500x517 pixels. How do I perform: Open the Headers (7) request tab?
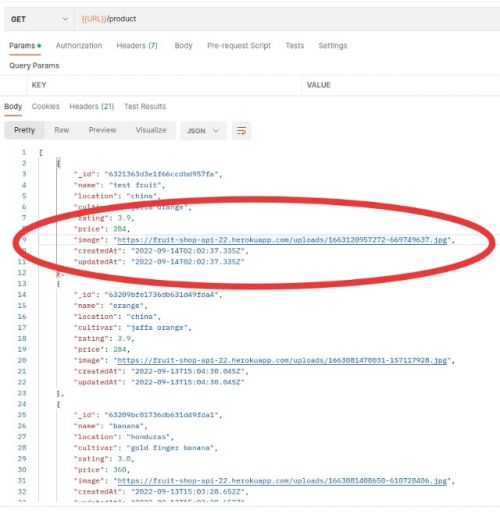click(137, 46)
